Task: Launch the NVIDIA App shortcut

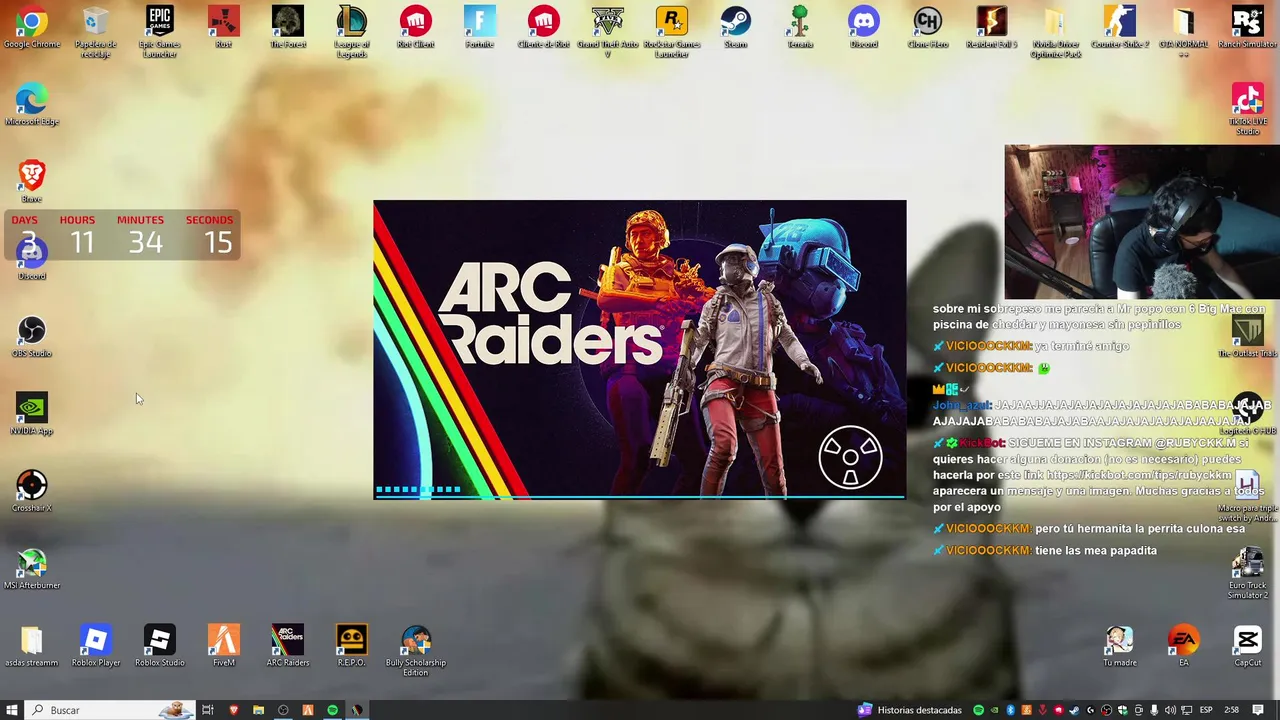Action: click(31, 414)
